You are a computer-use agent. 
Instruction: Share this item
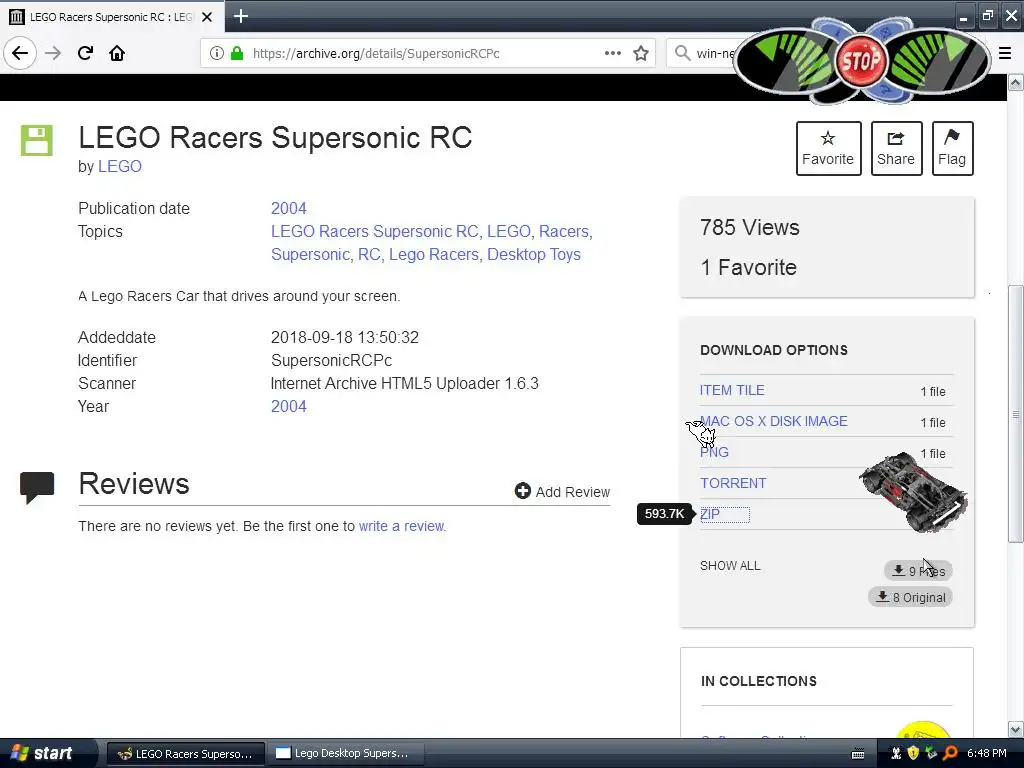coord(896,148)
